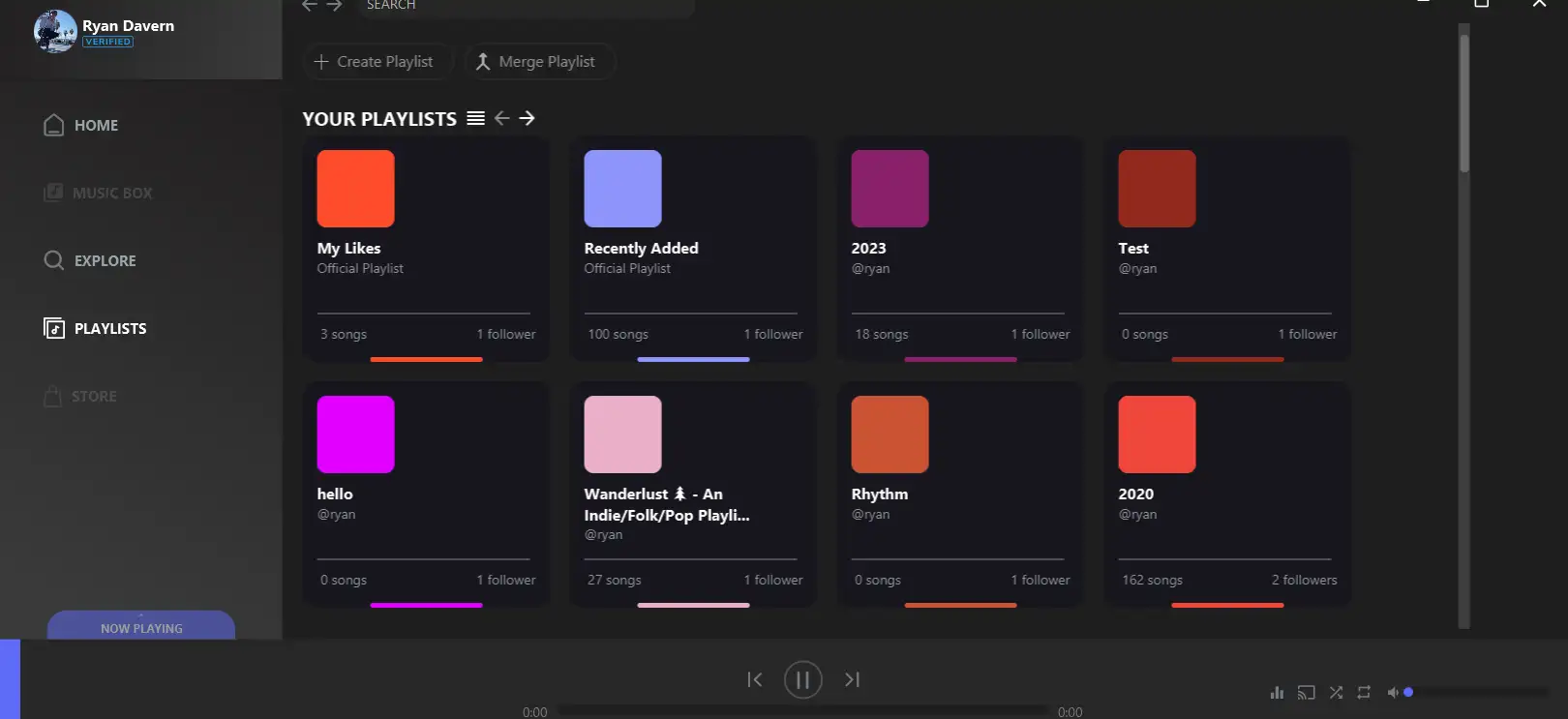Viewport: 1568px width, 719px height.
Task: Open the 2020 playlist cover thumbnail
Action: (1157, 434)
